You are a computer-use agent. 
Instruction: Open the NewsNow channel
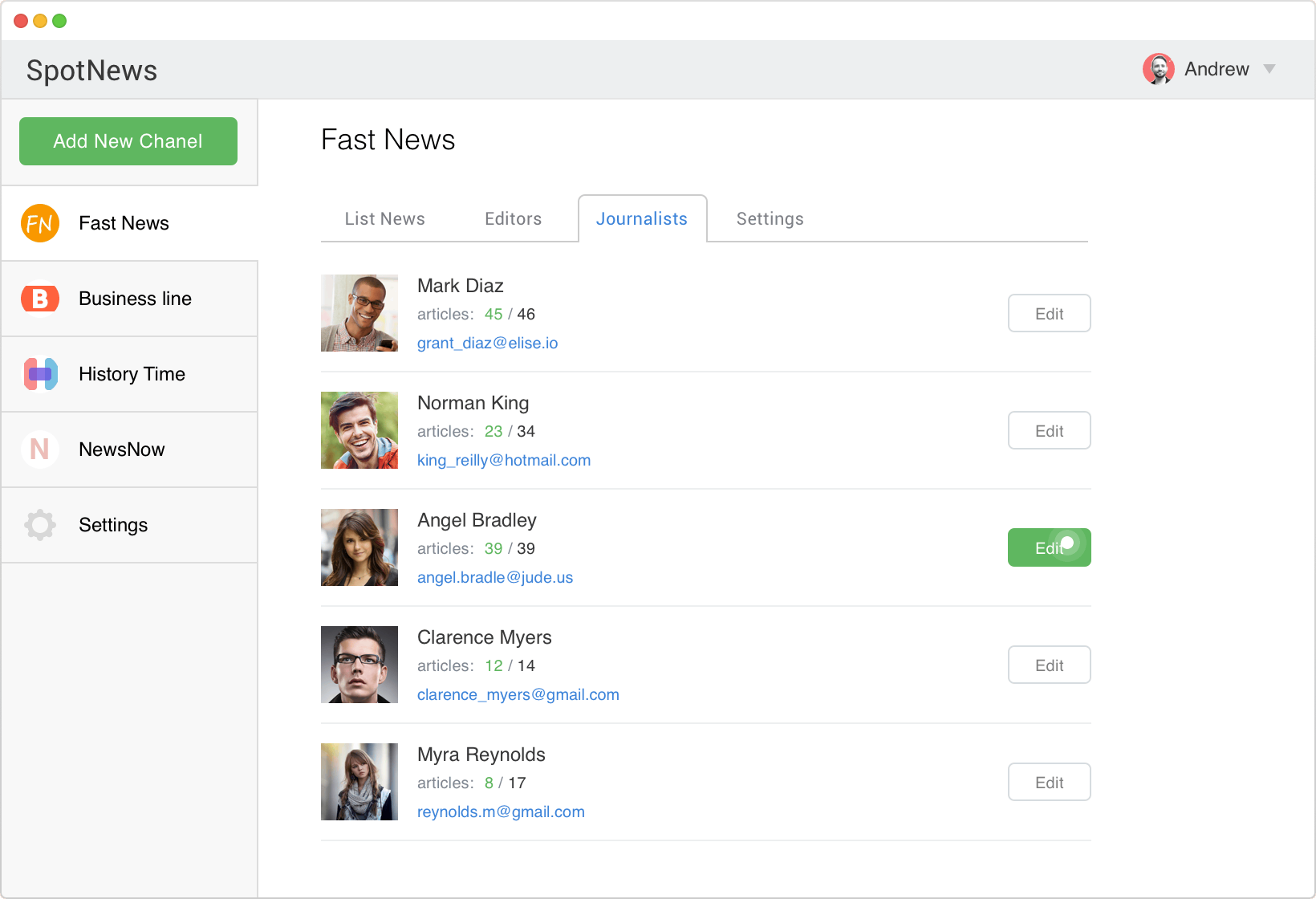pos(129,449)
